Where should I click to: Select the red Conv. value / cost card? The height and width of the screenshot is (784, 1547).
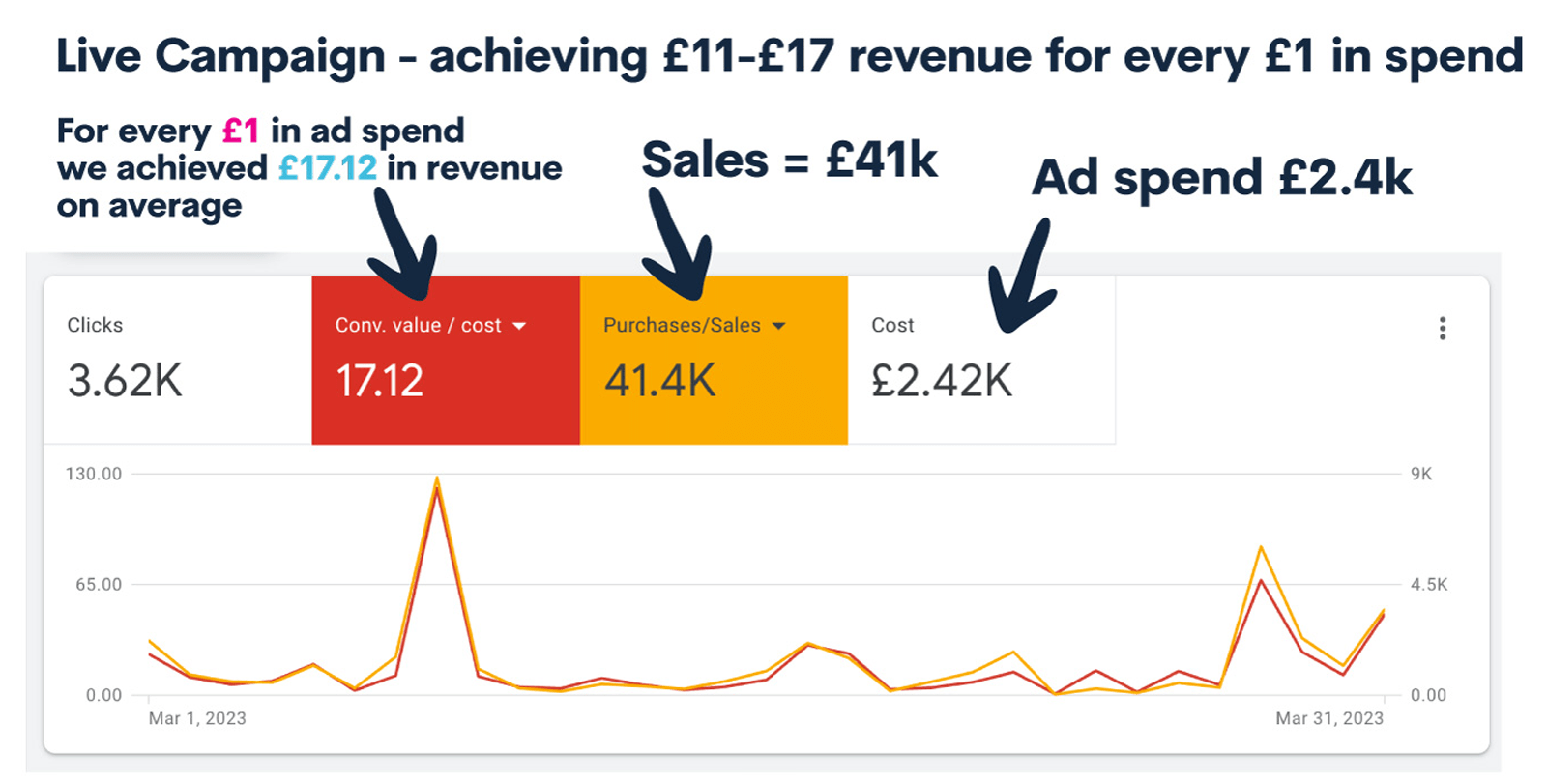click(446, 360)
